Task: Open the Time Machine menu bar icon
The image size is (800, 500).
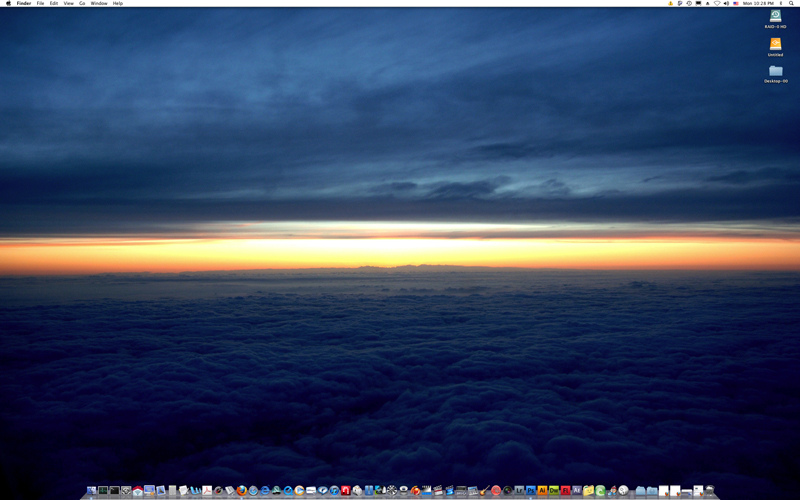Action: [x=689, y=3]
